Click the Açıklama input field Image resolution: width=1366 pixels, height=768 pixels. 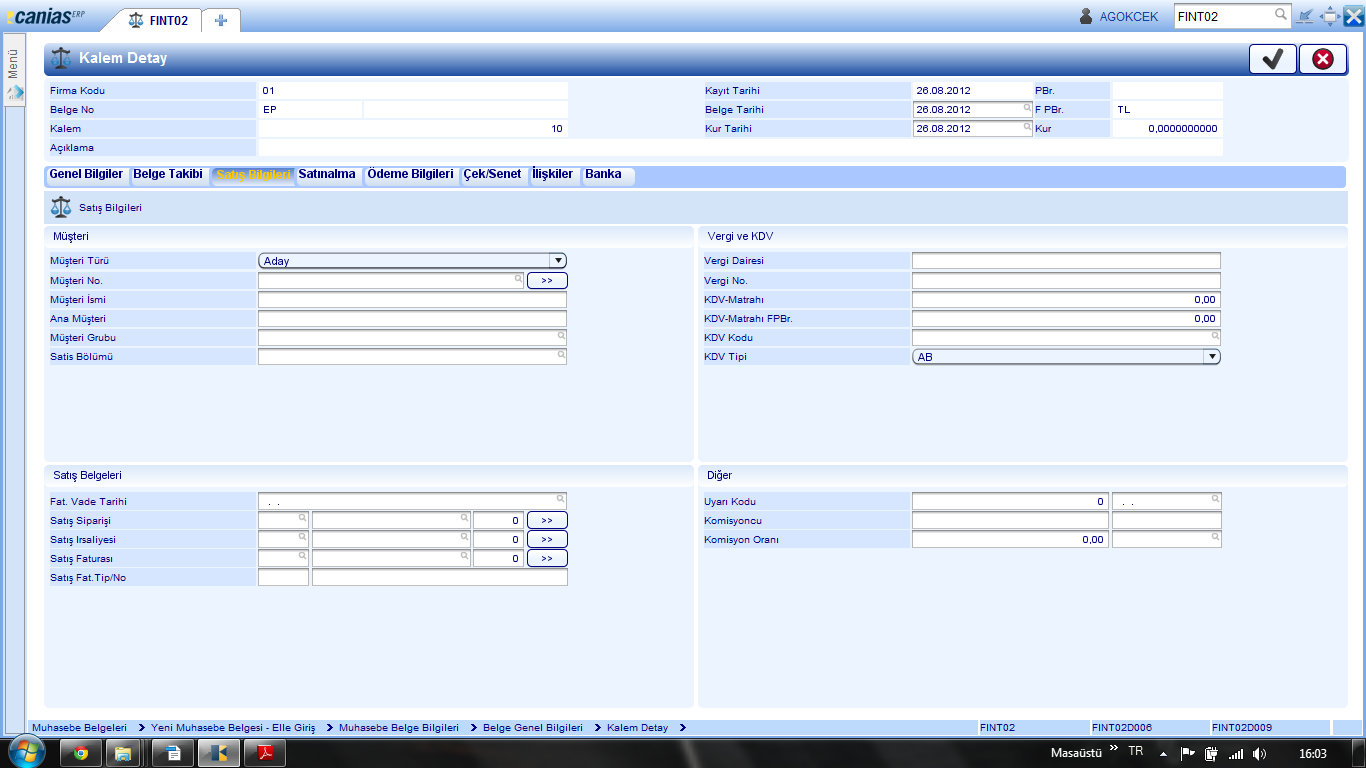(x=740, y=148)
